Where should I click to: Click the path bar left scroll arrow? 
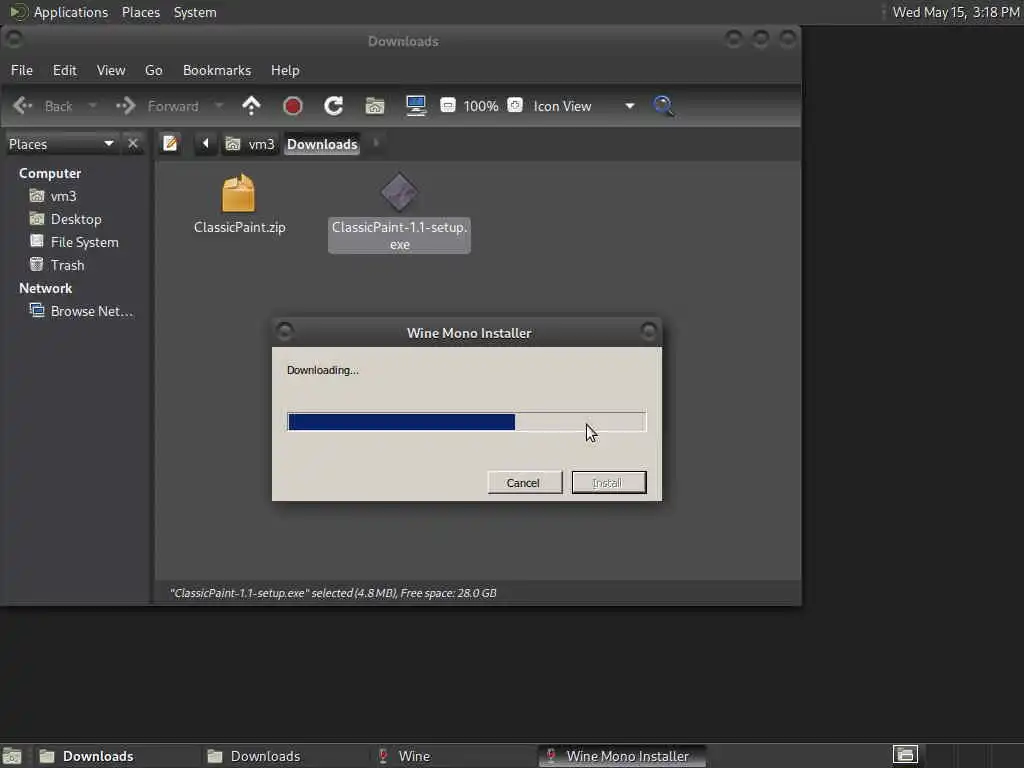point(205,143)
